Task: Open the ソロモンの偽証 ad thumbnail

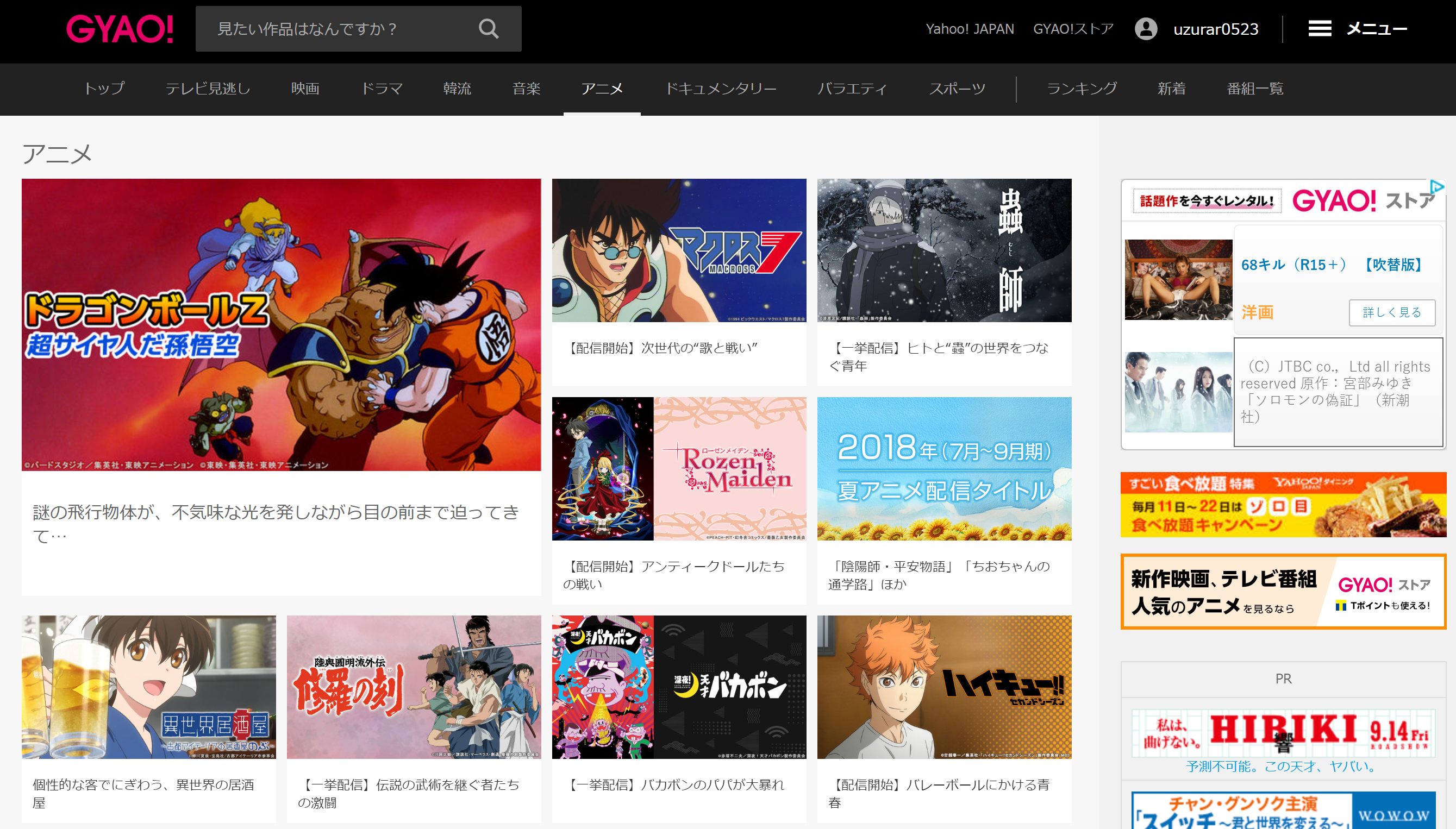Action: pyautogui.click(x=1178, y=392)
